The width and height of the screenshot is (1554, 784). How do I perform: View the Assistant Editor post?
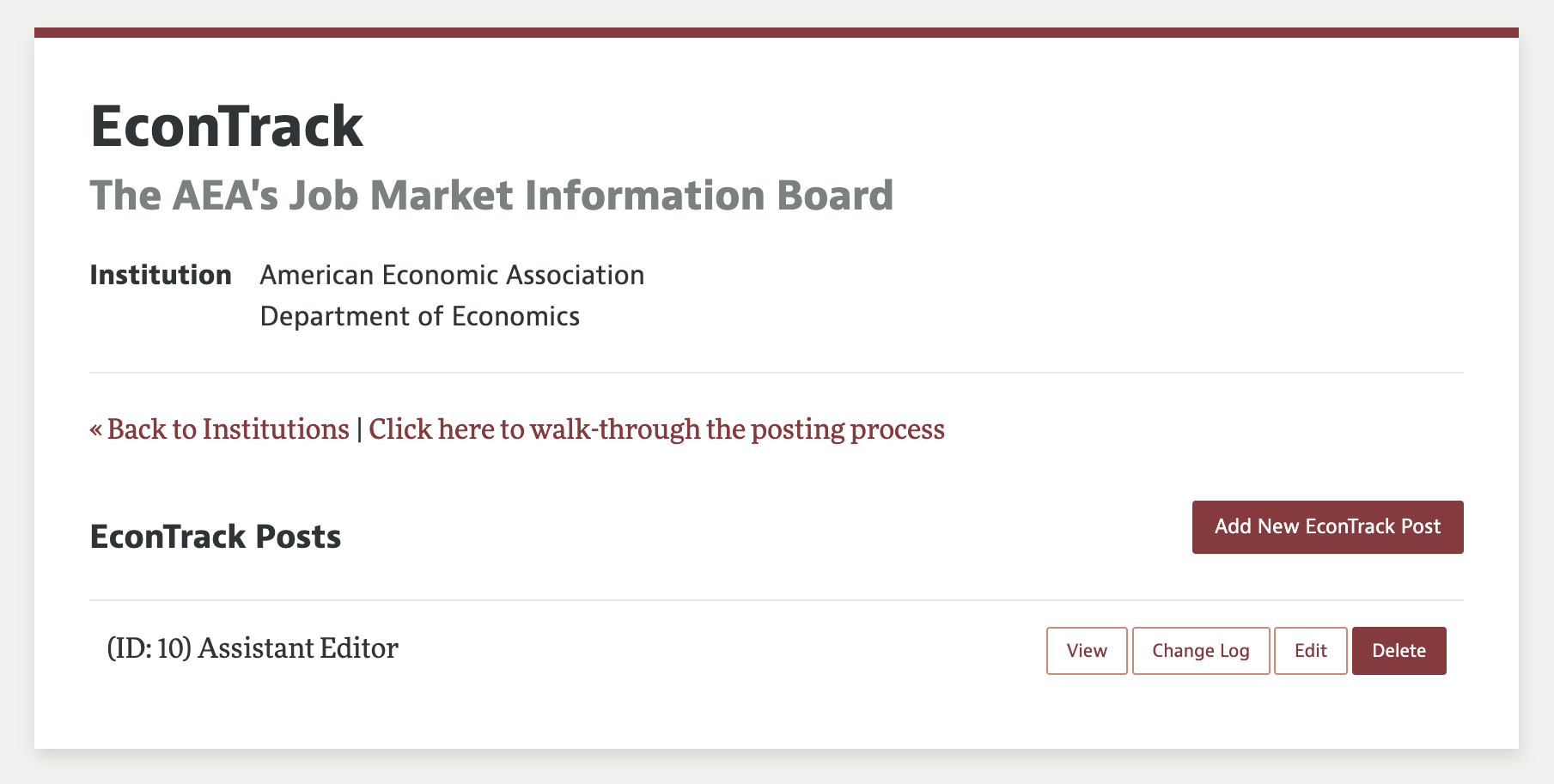pyautogui.click(x=1086, y=651)
